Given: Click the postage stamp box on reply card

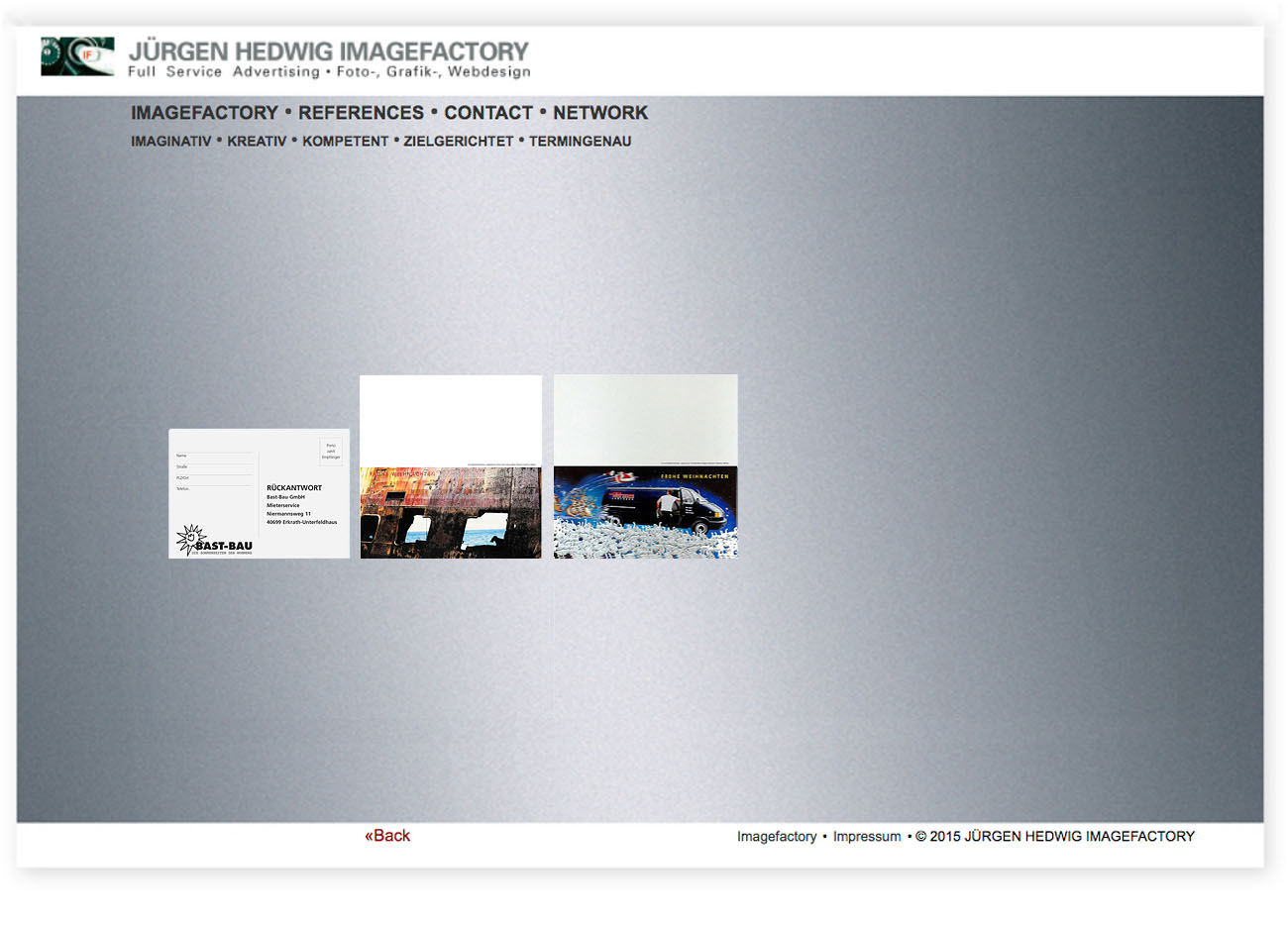Looking at the screenshot, I should coord(331,452).
